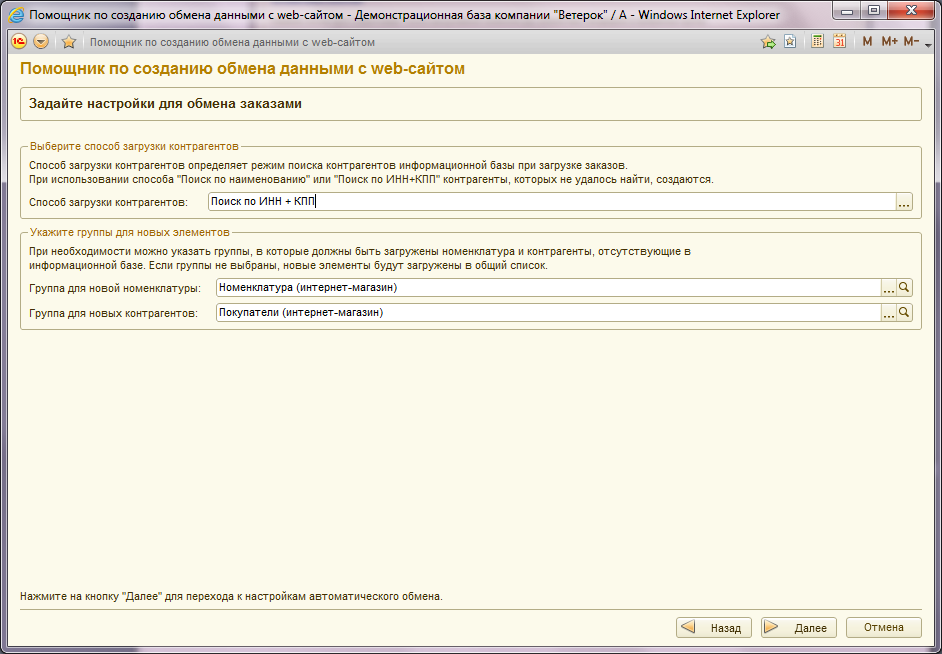942x654 pixels.
Task: Click the get link icon with green arrow
Action: [x=768, y=41]
